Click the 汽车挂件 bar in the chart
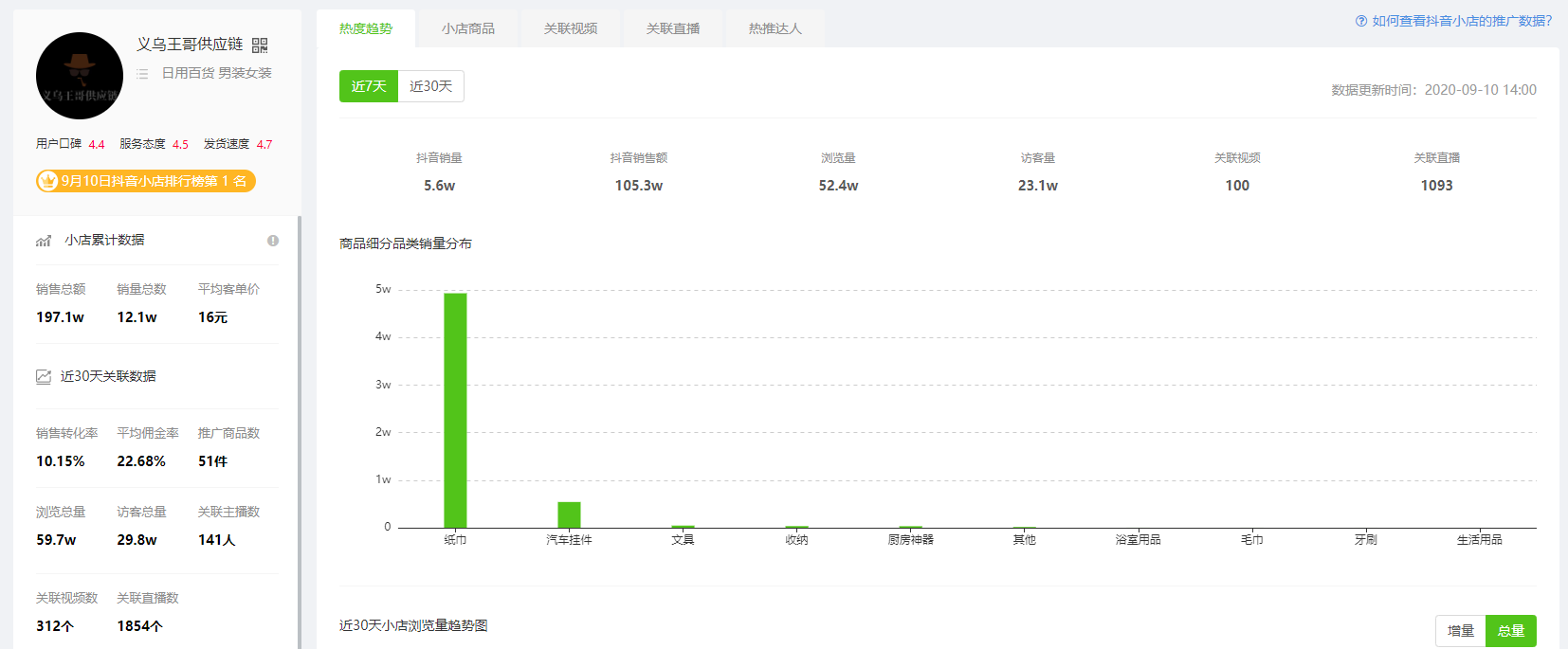 pyautogui.click(x=569, y=514)
